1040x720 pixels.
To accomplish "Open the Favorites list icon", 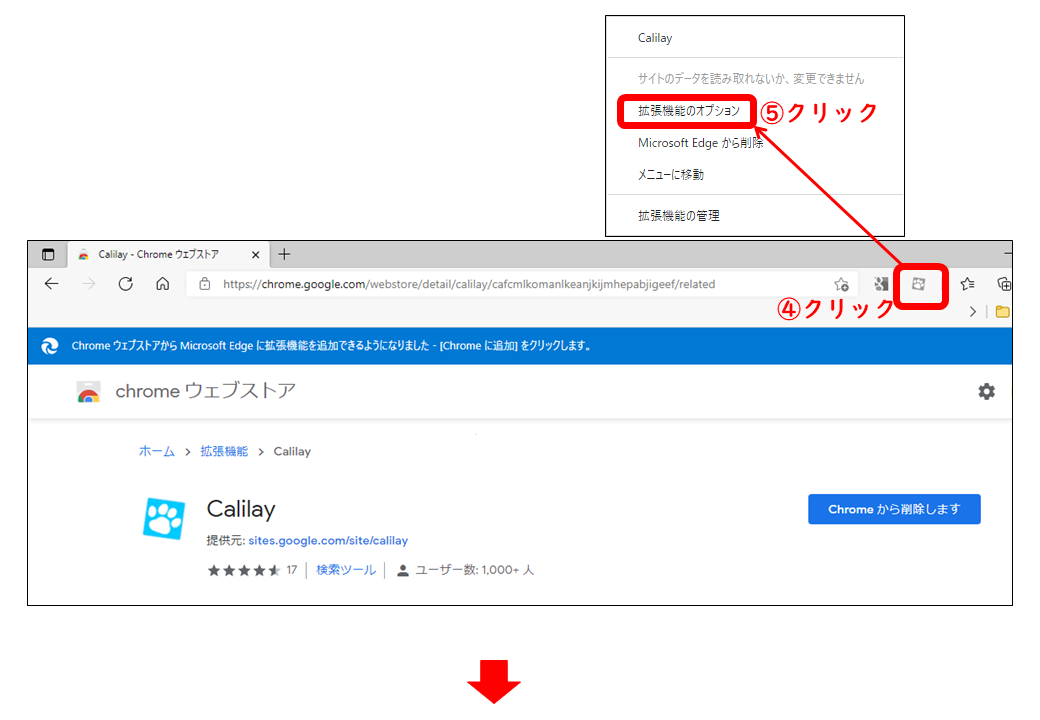I will [967, 284].
